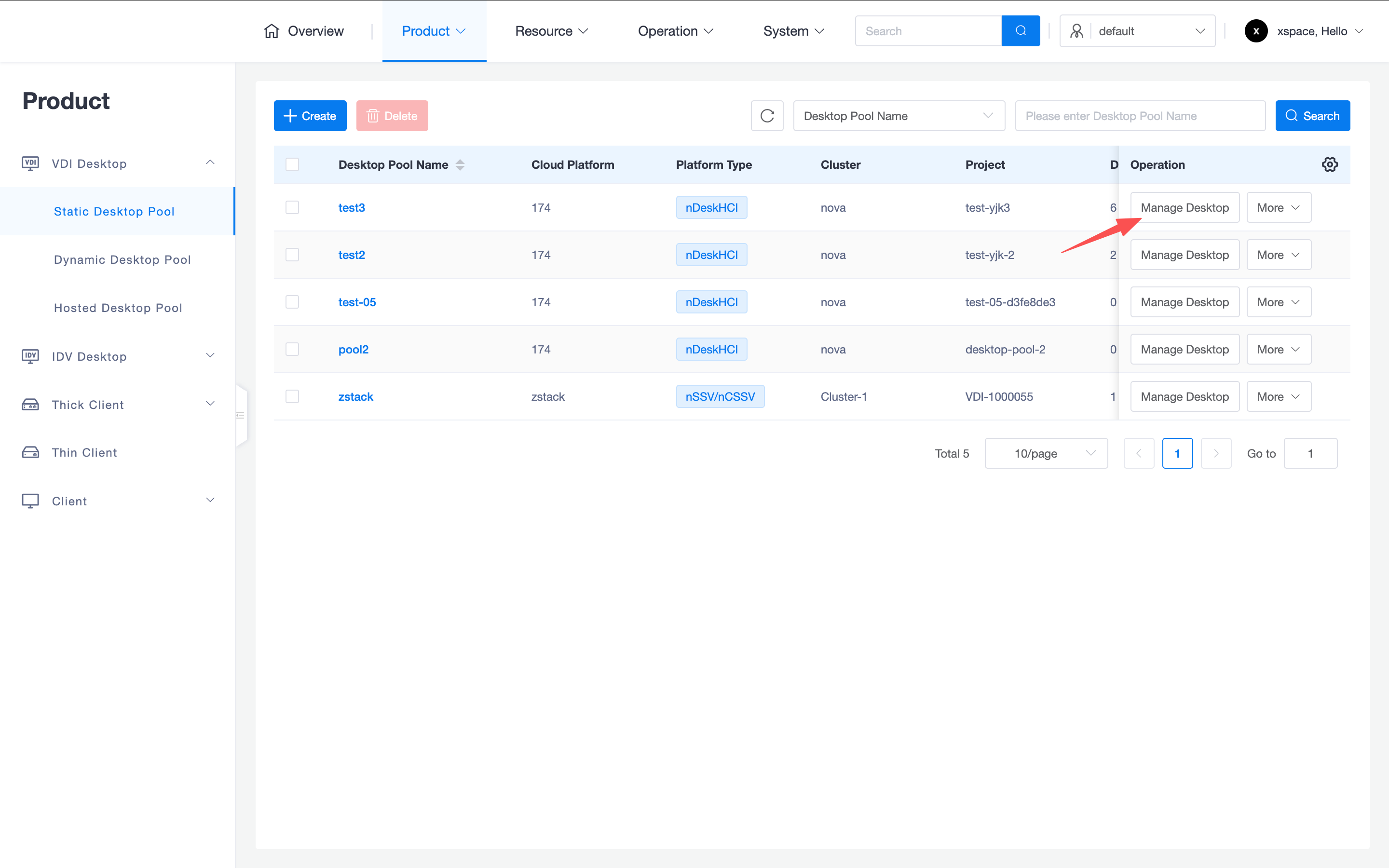Viewport: 1389px width, 868px height.
Task: Click the Overview home icon
Action: point(272,31)
